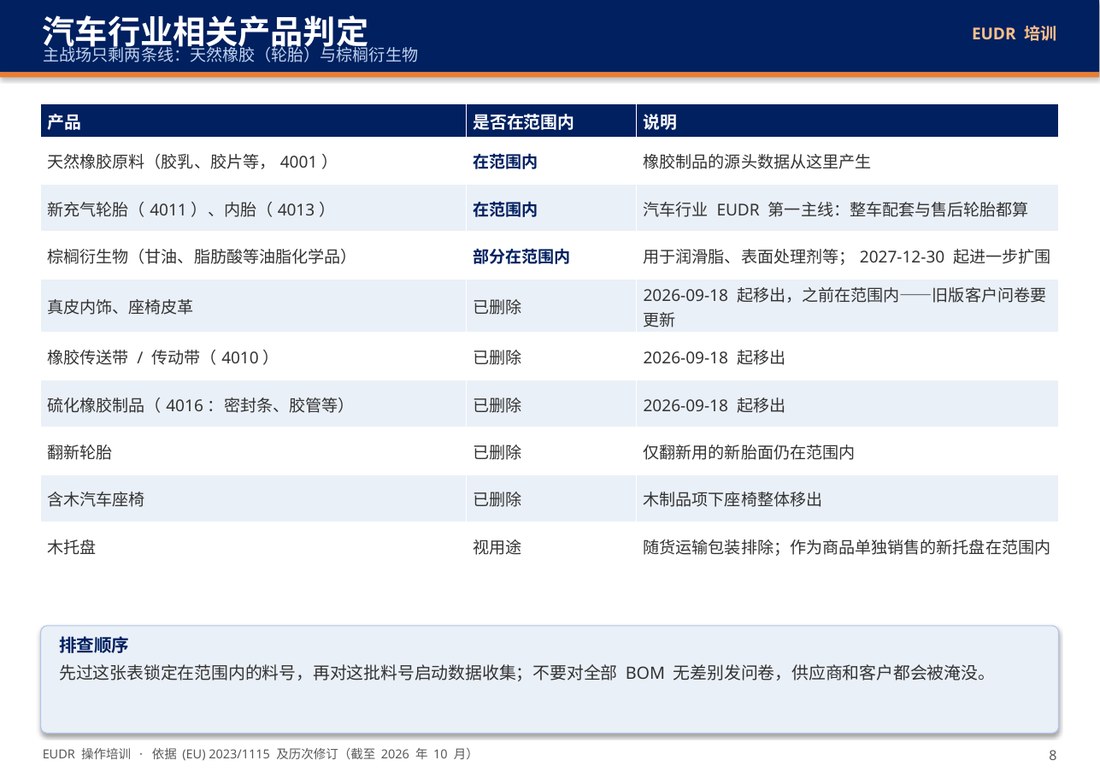Click 仅翻新用的新胎面仍在范围内 description

(x=748, y=452)
